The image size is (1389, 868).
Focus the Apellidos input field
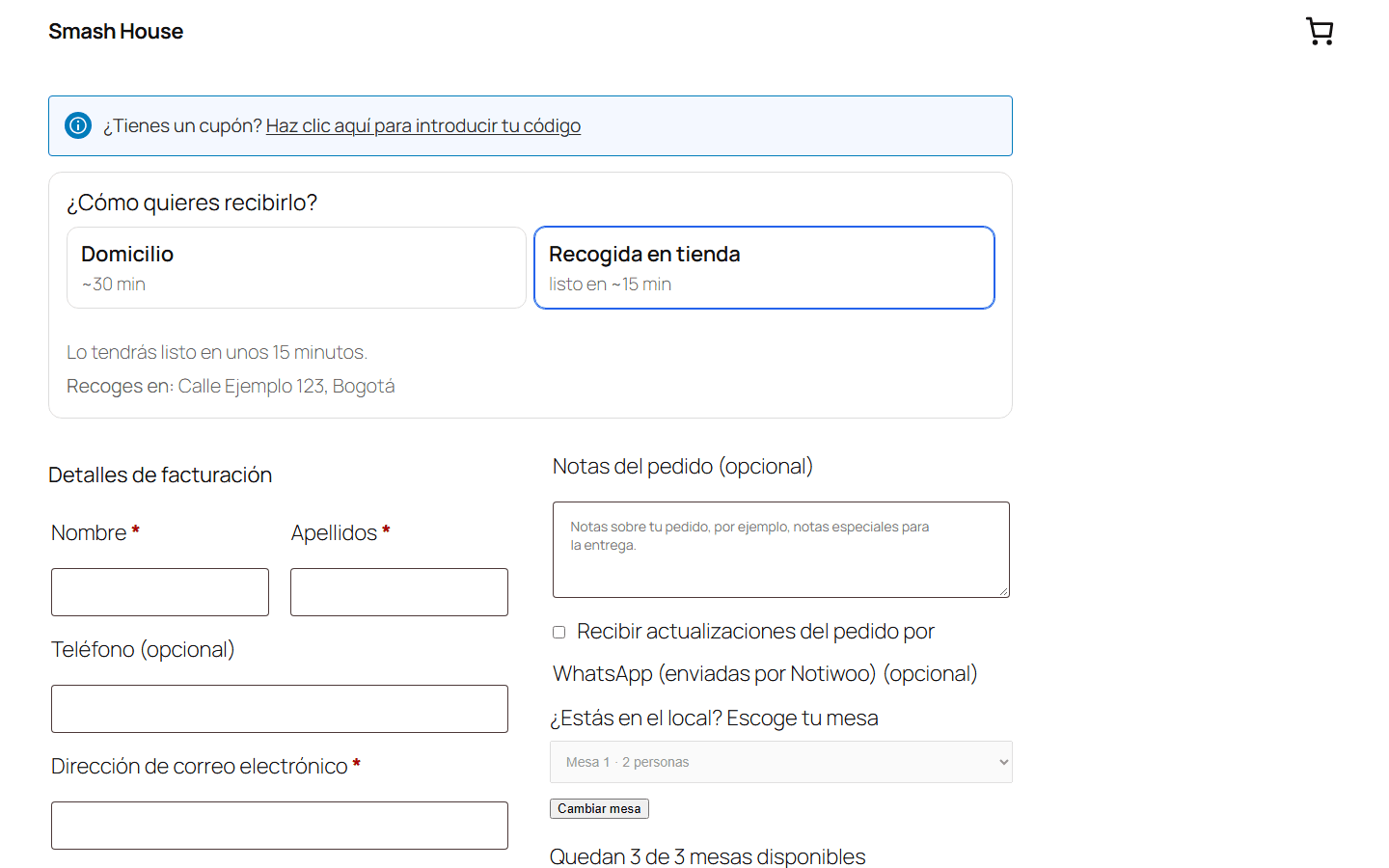[399, 592]
